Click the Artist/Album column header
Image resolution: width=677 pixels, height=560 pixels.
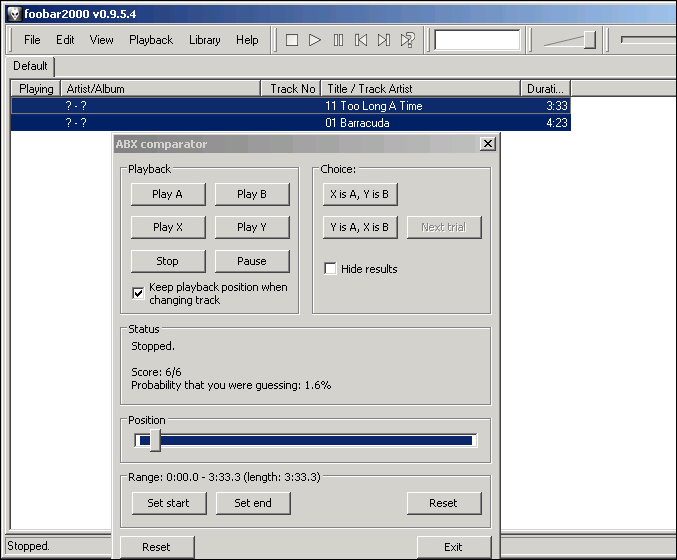coord(161,89)
